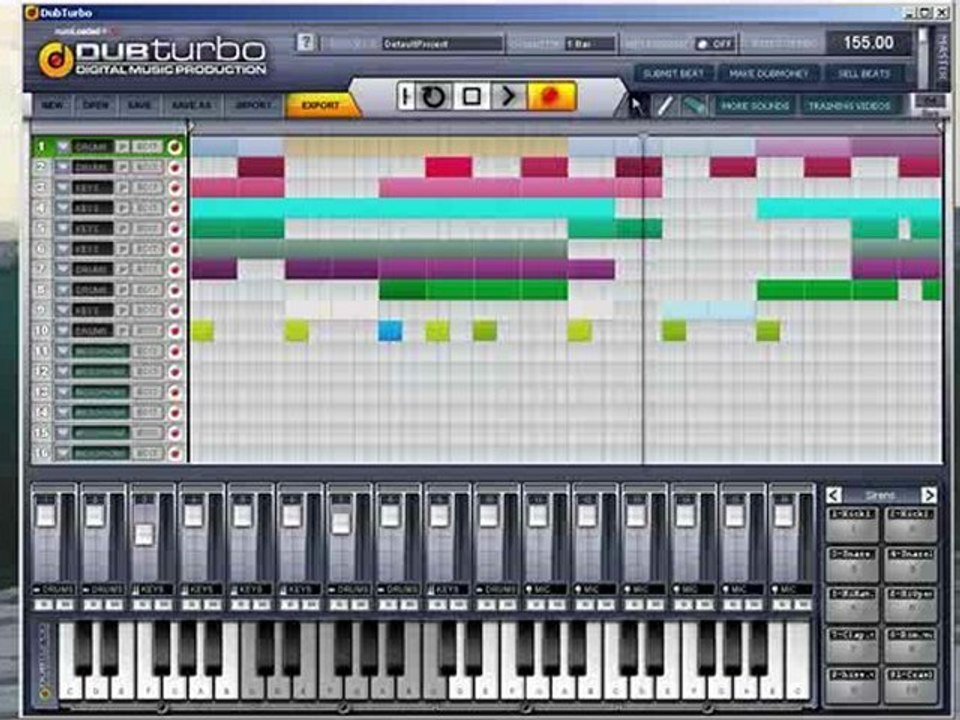Open the track 9 instrument dropdown arrow

point(62,310)
